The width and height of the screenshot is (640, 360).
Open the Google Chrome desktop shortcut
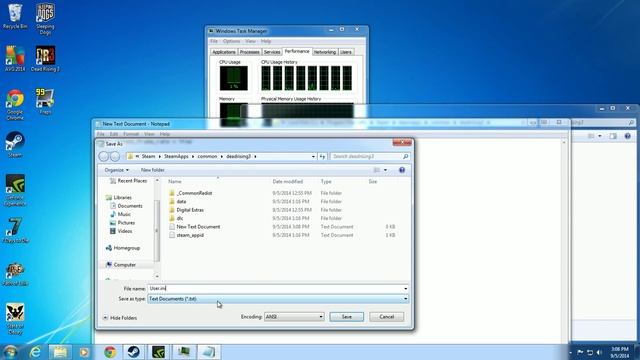[x=15, y=105]
